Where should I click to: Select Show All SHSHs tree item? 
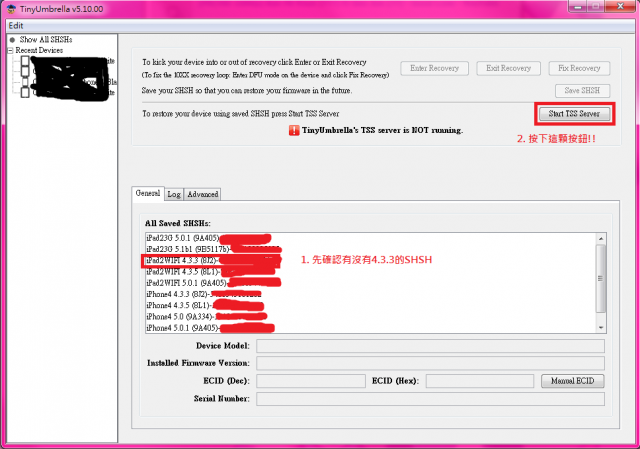[x=46, y=40]
